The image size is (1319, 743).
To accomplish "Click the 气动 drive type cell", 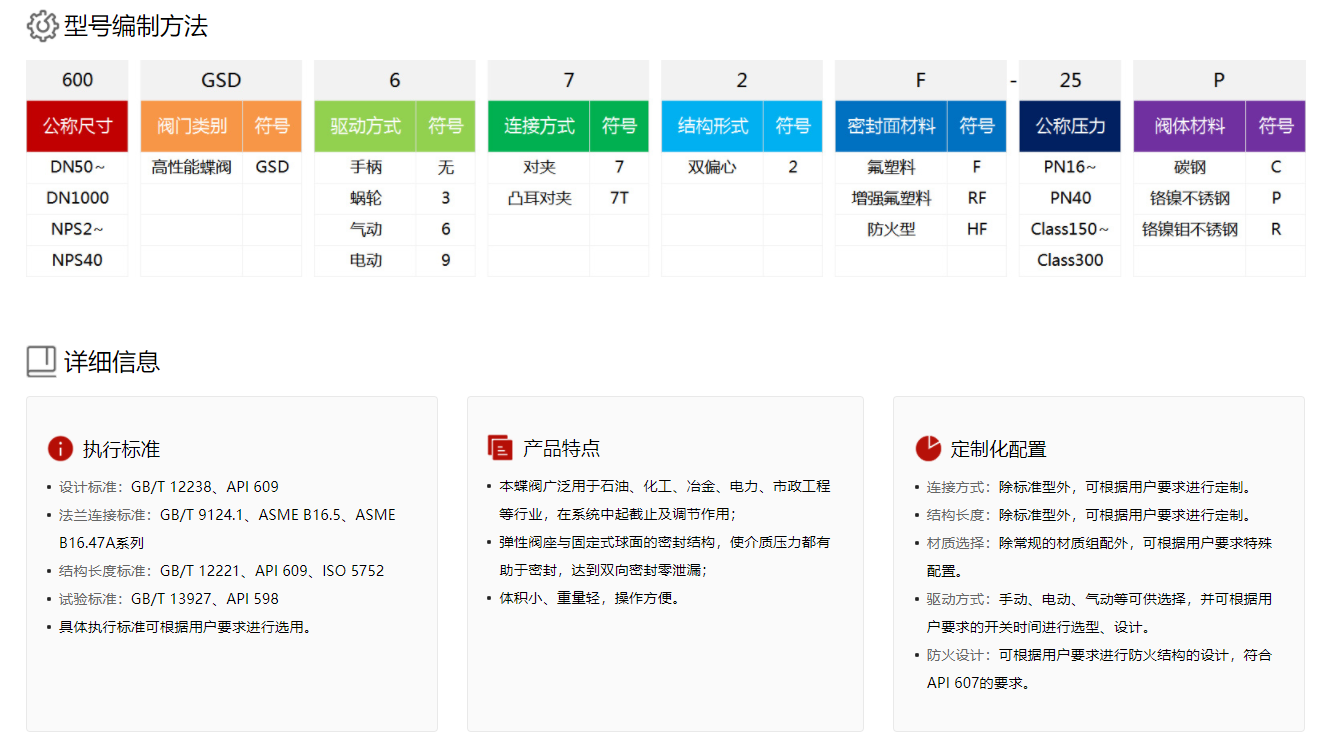I will tap(365, 229).
